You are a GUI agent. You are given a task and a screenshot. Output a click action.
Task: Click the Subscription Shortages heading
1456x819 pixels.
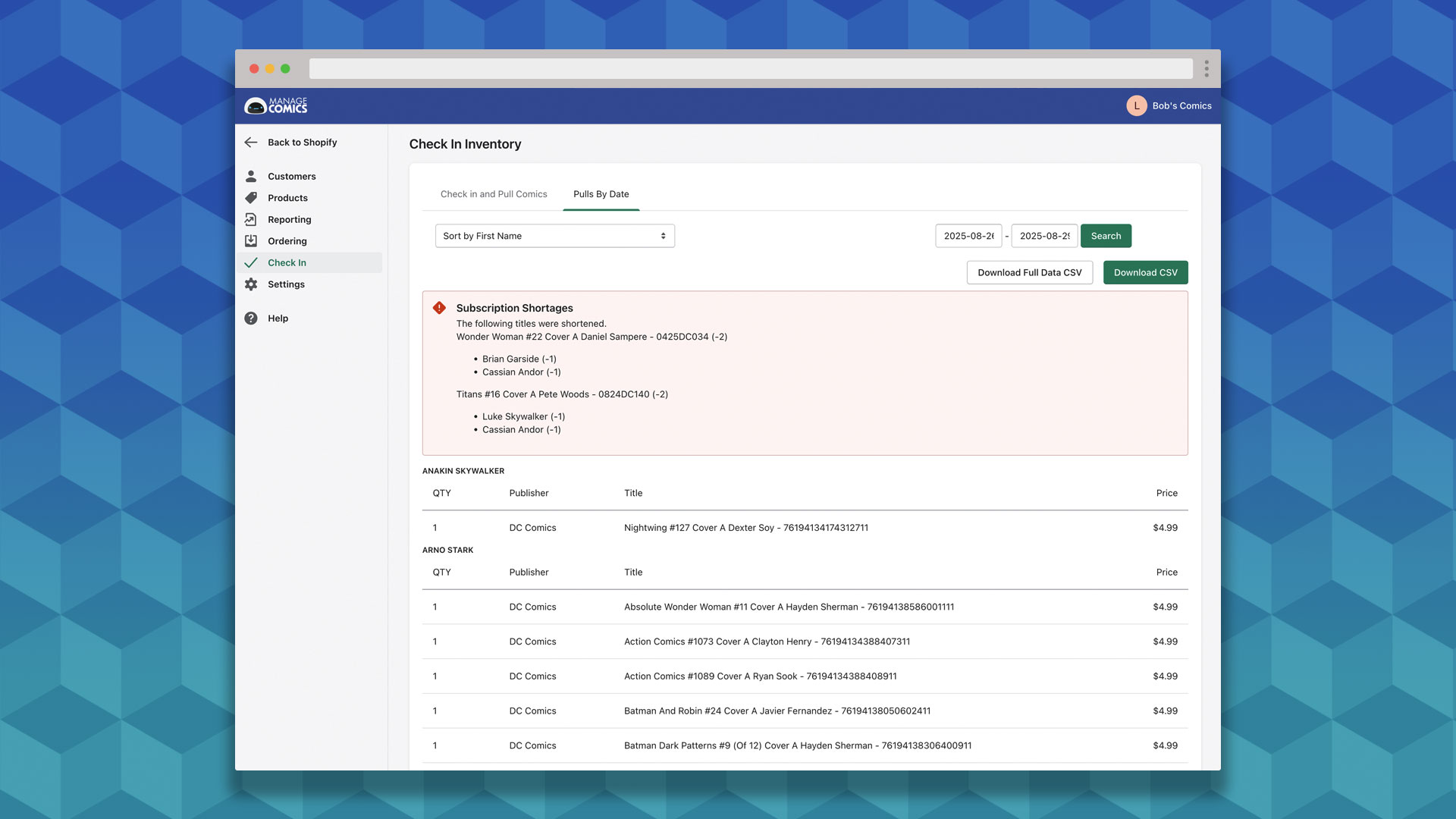(x=514, y=308)
